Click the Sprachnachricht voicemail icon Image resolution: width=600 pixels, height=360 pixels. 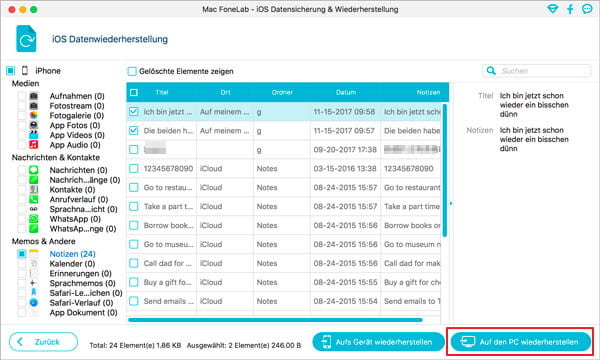pos(34,209)
